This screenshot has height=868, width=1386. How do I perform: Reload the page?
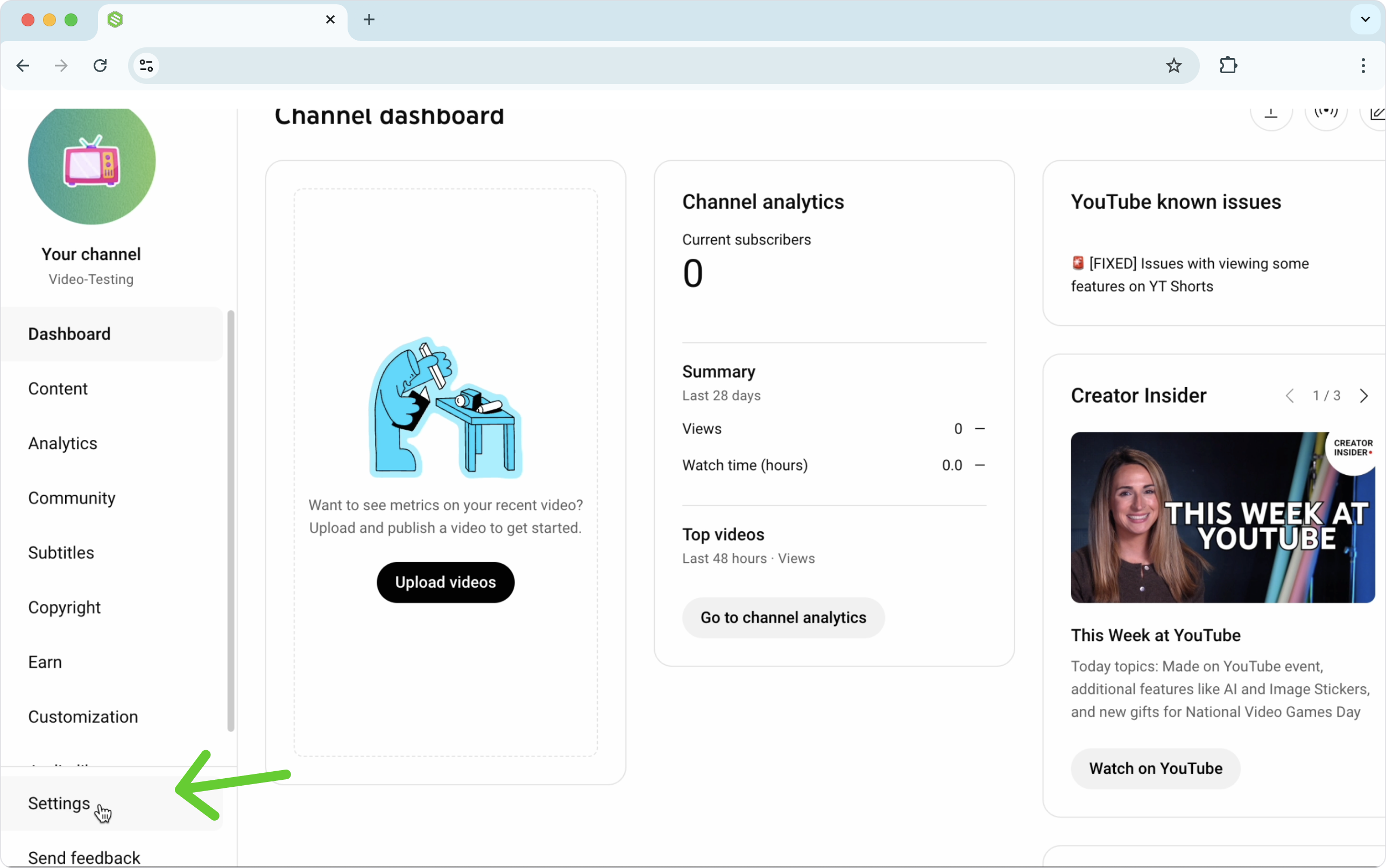pos(100,66)
